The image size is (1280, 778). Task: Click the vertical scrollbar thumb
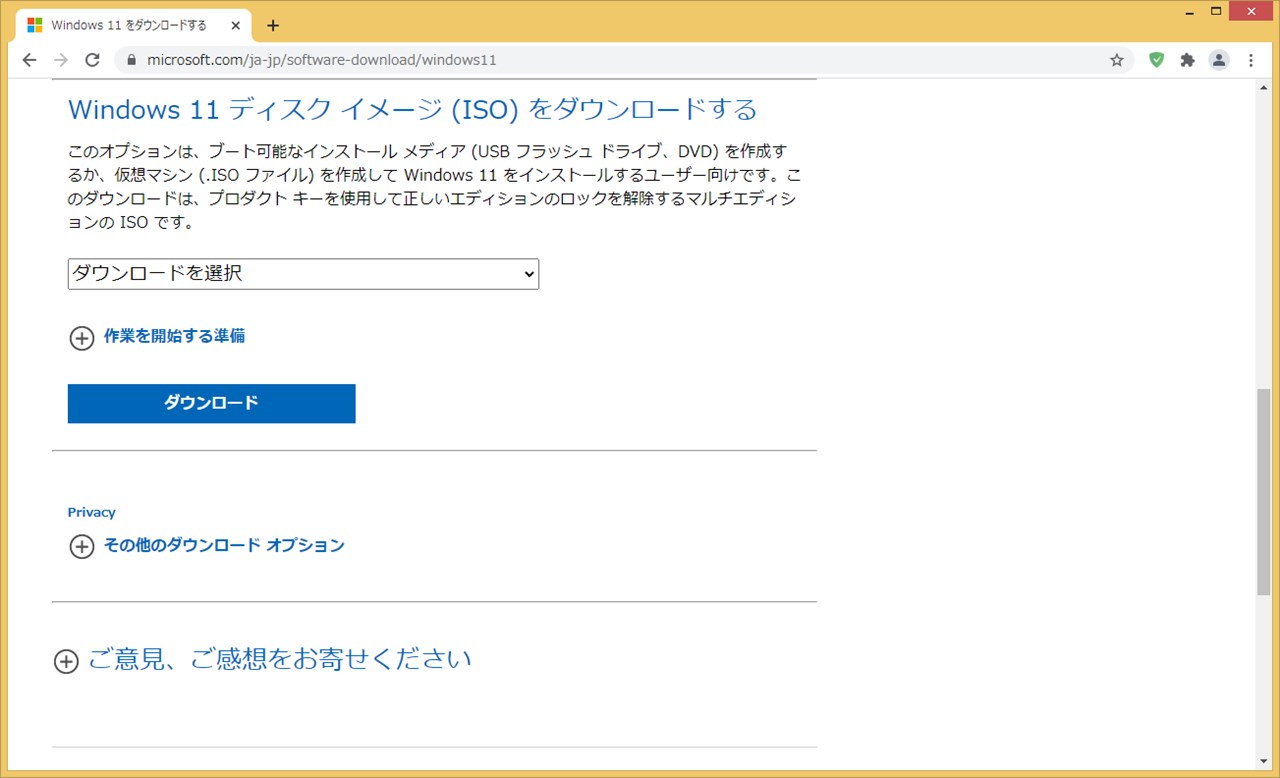tap(1263, 492)
